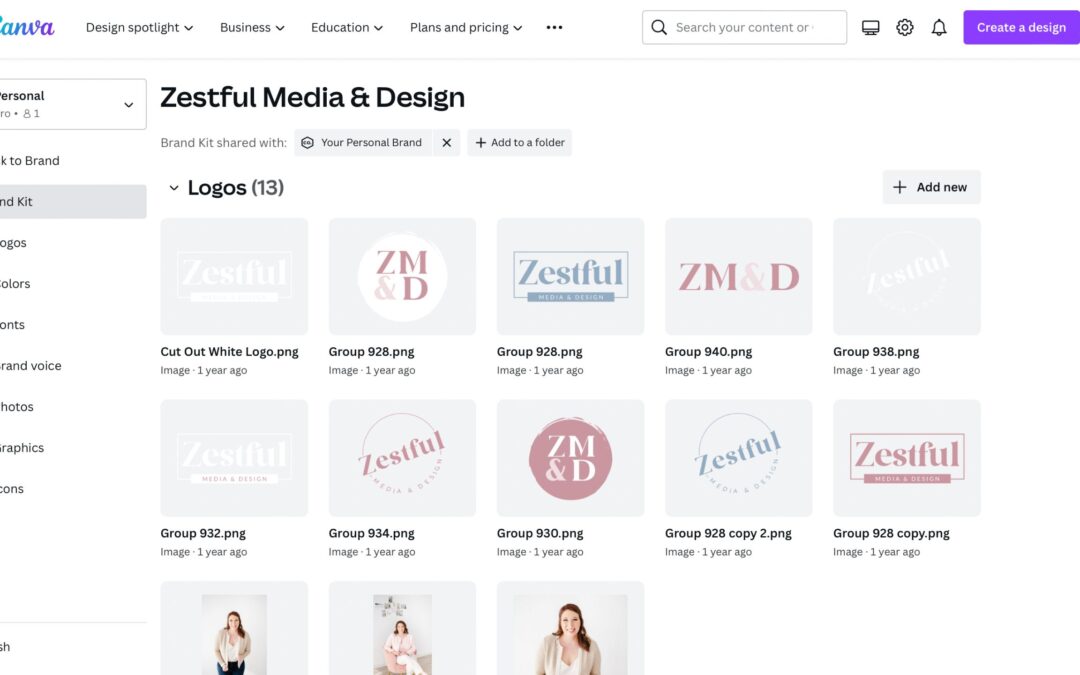
Task: Open third close-up portrait photo
Action: [570, 628]
